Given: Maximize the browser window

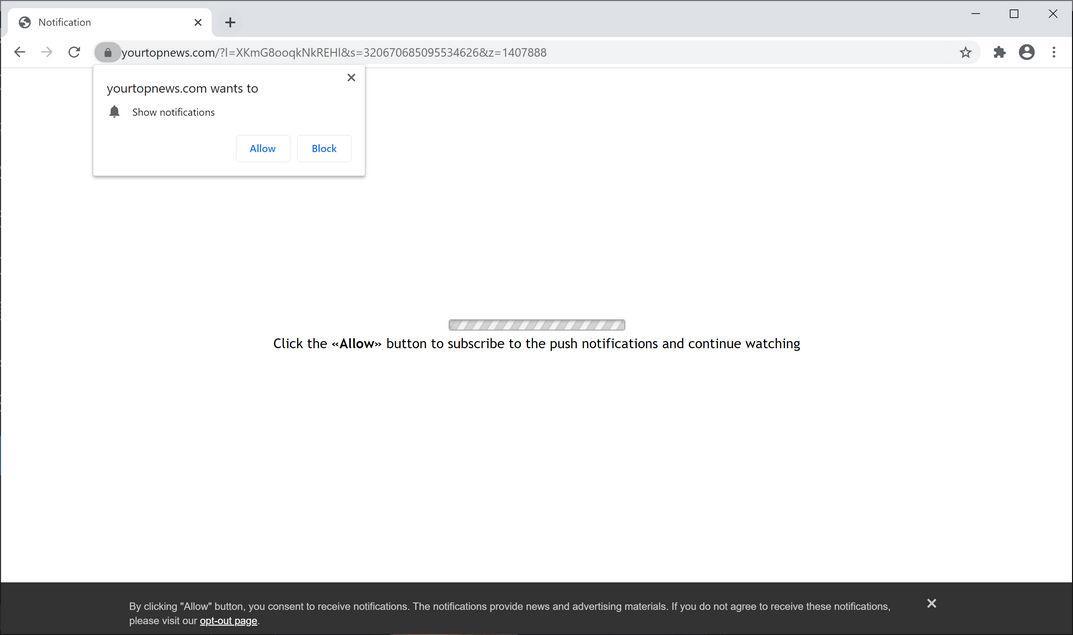Looking at the screenshot, I should coord(1014,14).
